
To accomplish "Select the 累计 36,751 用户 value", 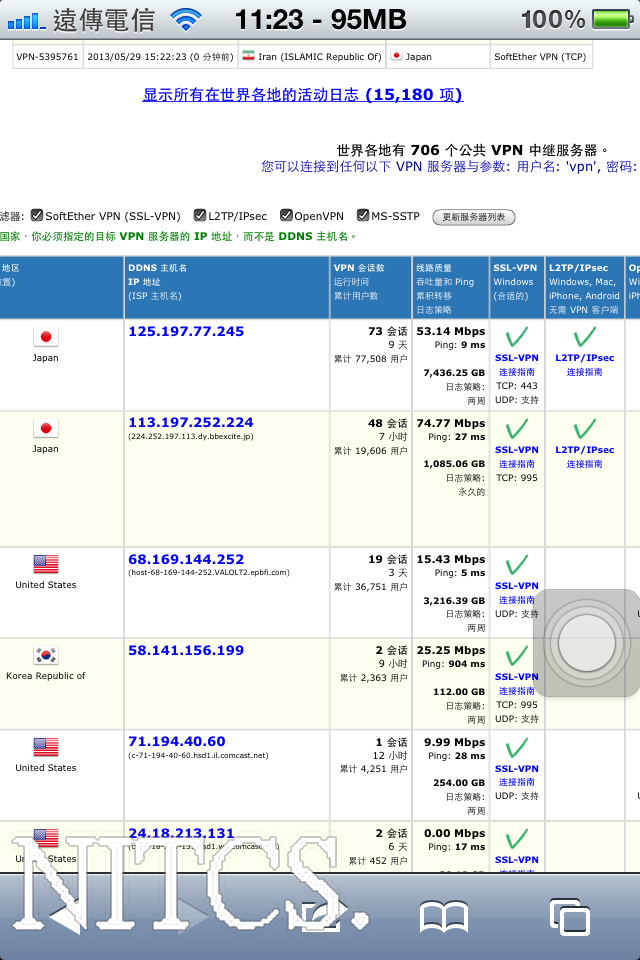I will tap(371, 587).
